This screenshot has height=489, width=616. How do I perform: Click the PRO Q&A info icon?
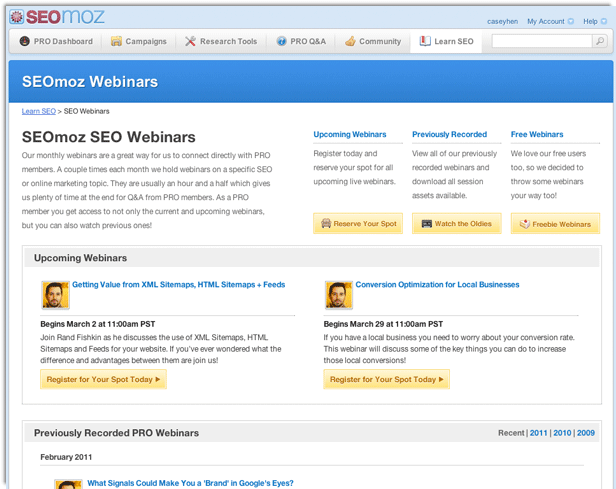click(x=281, y=41)
